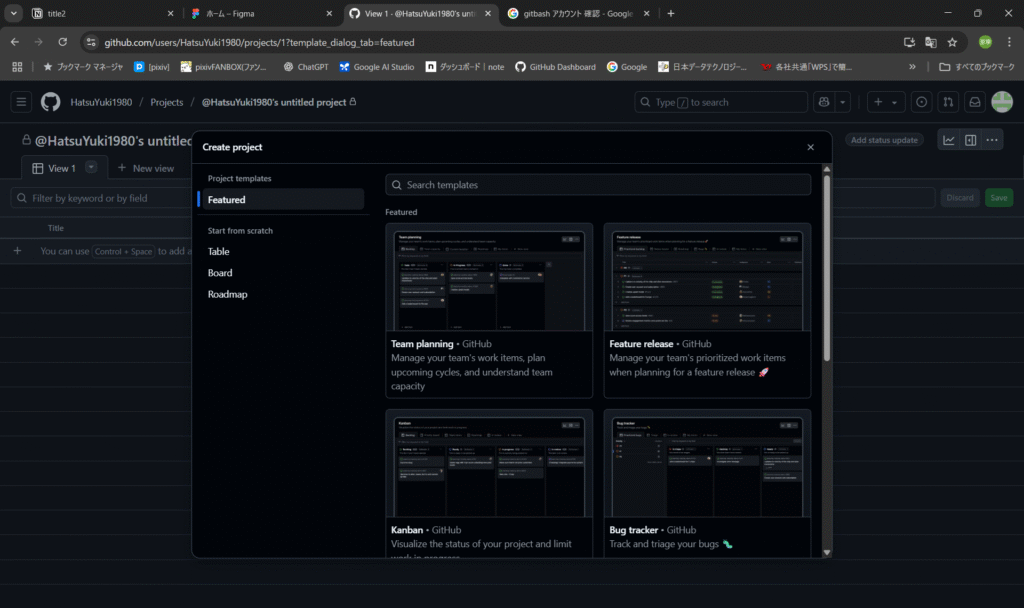The height and width of the screenshot is (608, 1024).
Task: Click the browser address bar URL
Action: coord(259,42)
